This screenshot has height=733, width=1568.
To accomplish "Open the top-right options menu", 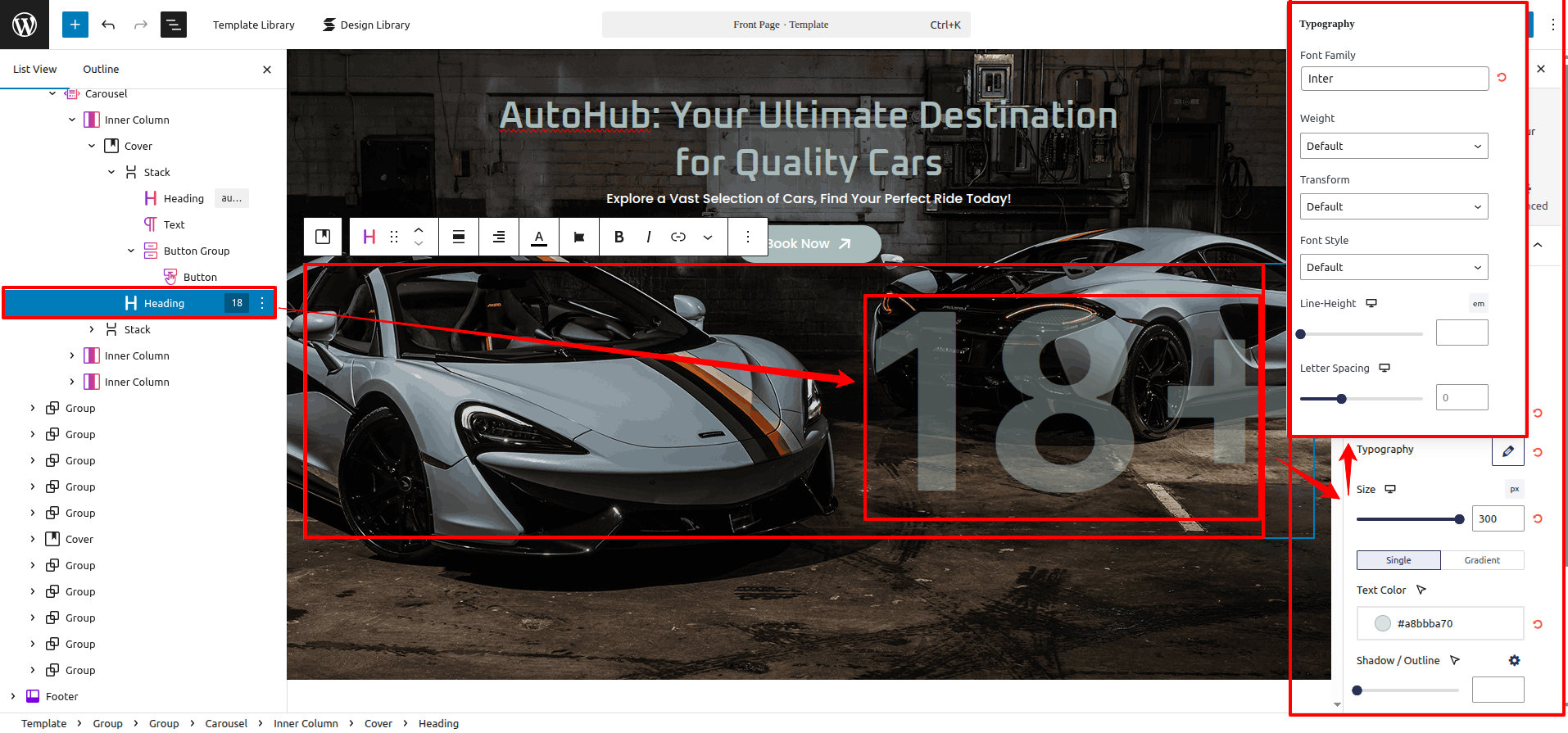I will (x=1552, y=25).
